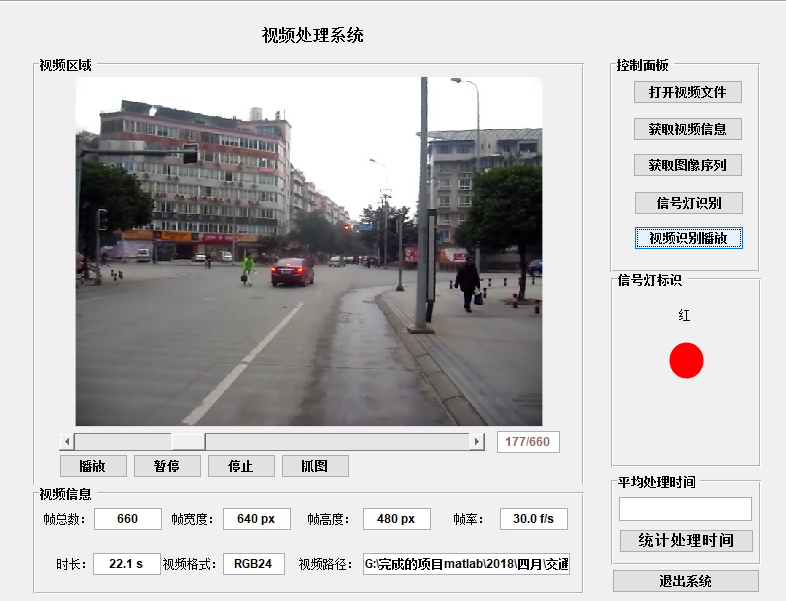The height and width of the screenshot is (601, 786).
Task: Click the 红 signal label text
Action: click(684, 315)
